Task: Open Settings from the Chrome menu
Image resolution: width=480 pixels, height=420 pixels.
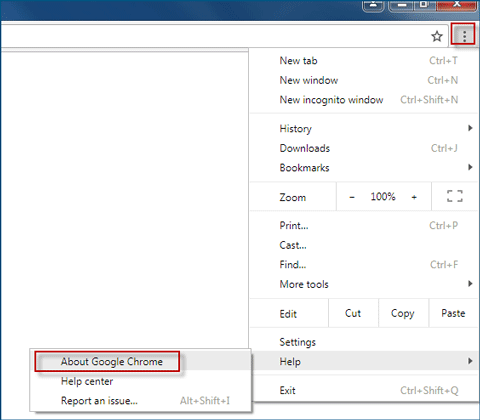Action: point(364,342)
